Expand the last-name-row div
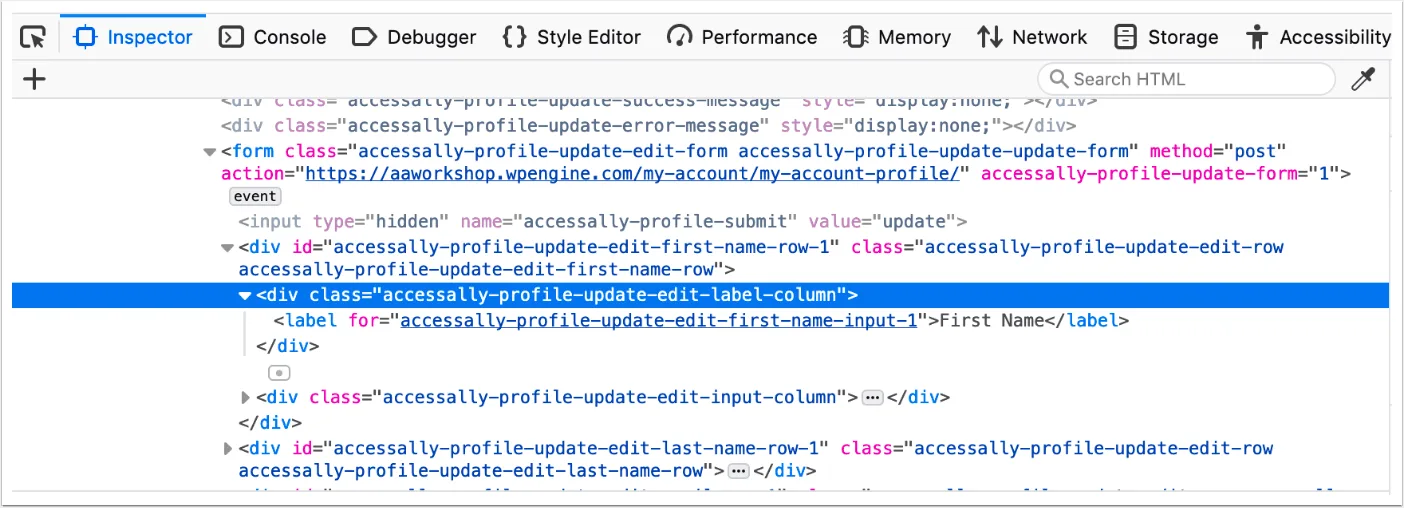Screen dimensions: 1404x508 point(227,449)
